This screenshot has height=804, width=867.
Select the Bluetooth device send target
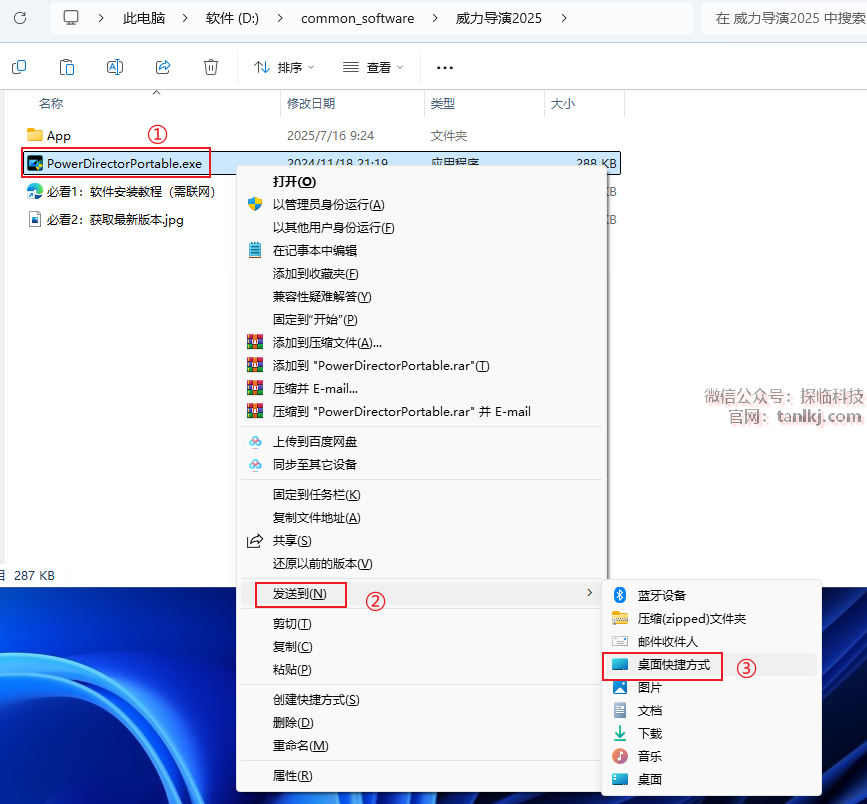tap(662, 595)
